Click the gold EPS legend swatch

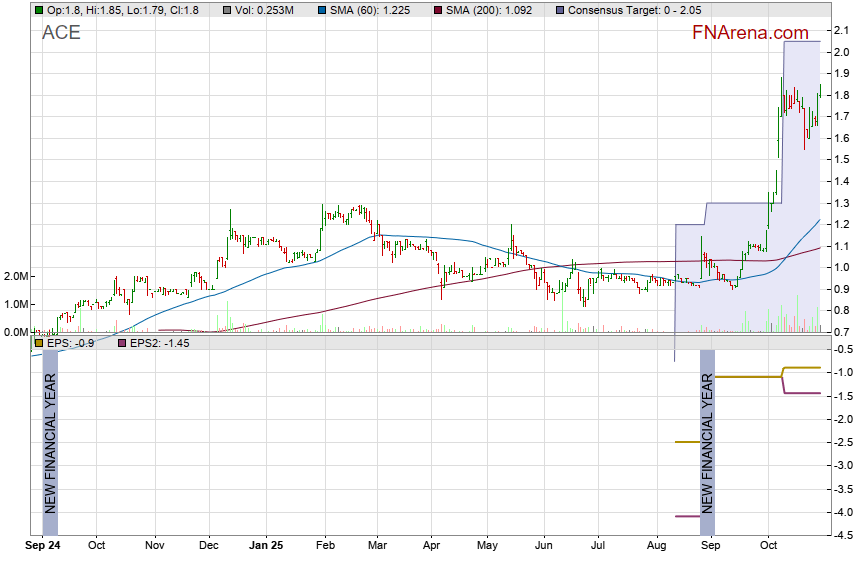(38, 343)
